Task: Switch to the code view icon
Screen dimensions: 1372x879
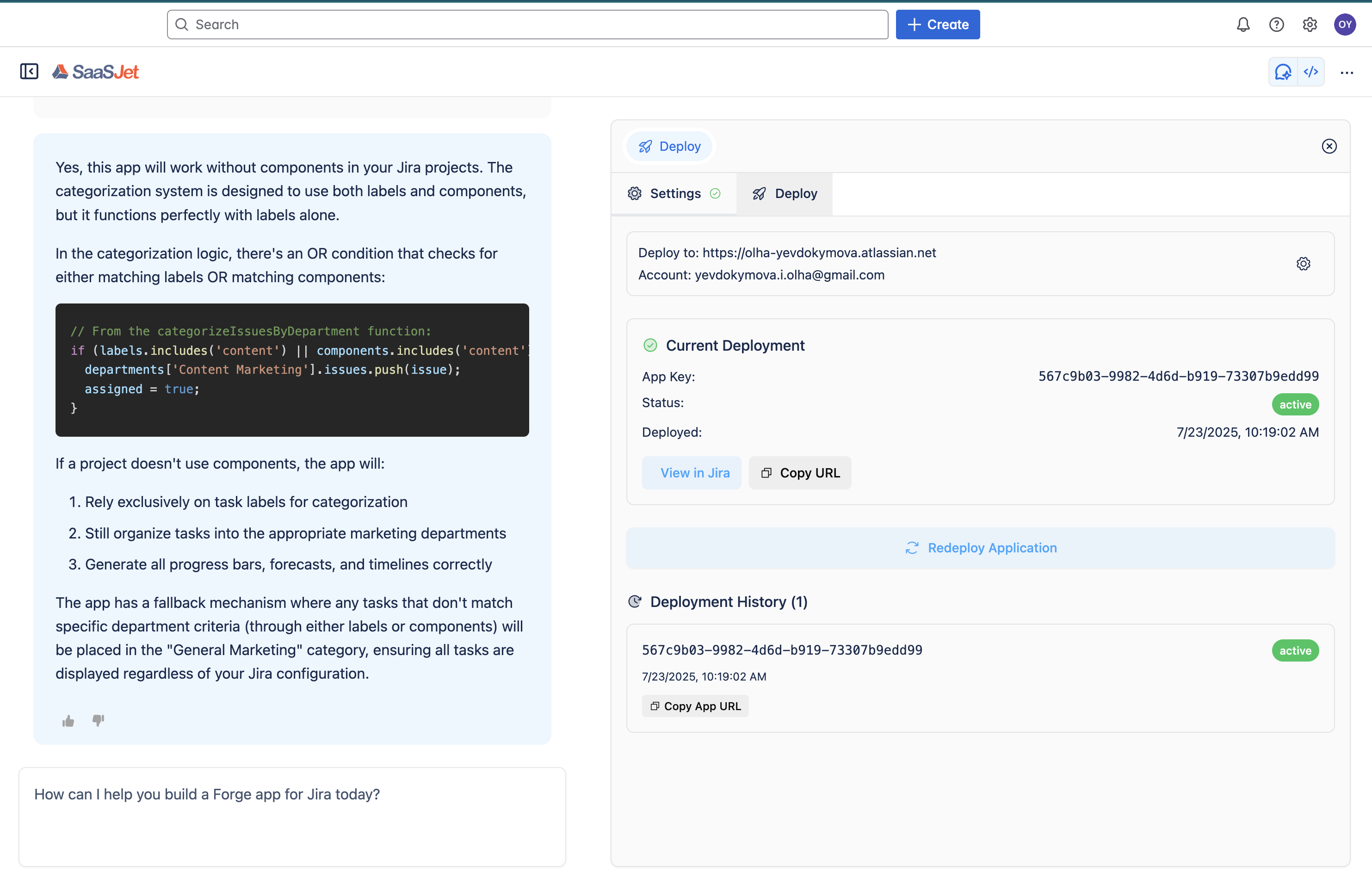Action: pos(1311,72)
